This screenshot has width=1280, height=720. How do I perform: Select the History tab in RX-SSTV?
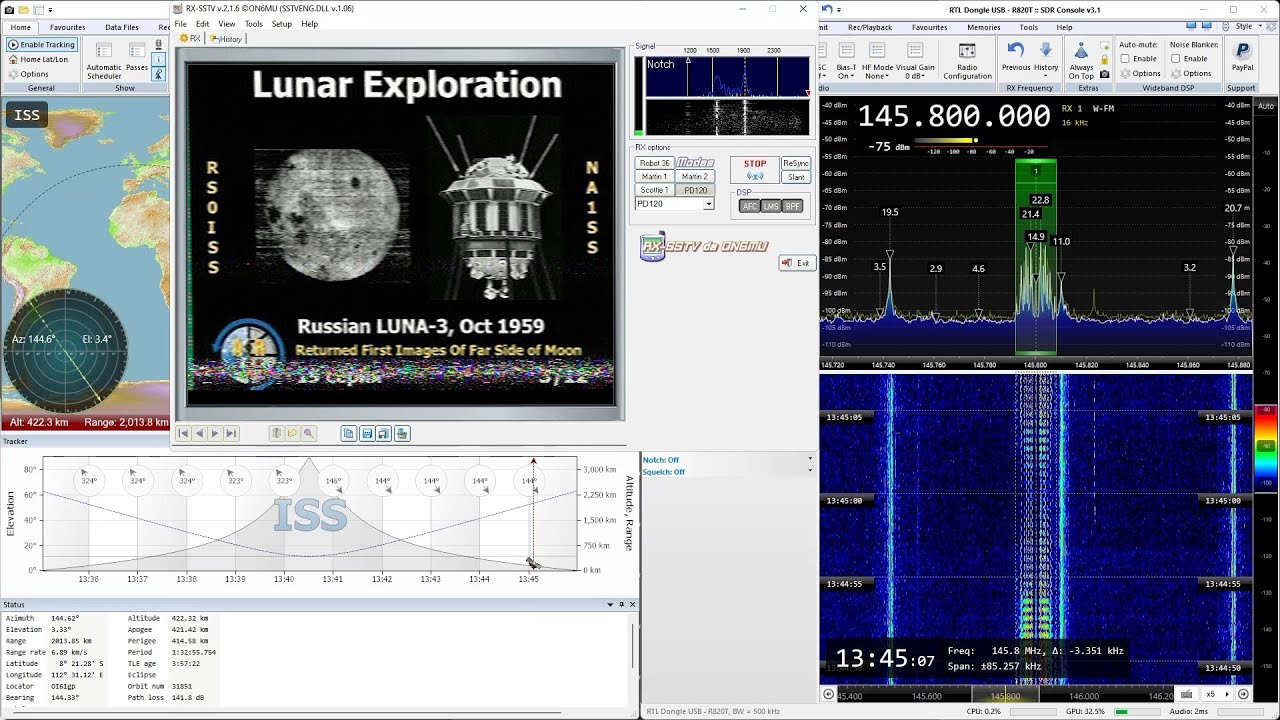click(226, 39)
